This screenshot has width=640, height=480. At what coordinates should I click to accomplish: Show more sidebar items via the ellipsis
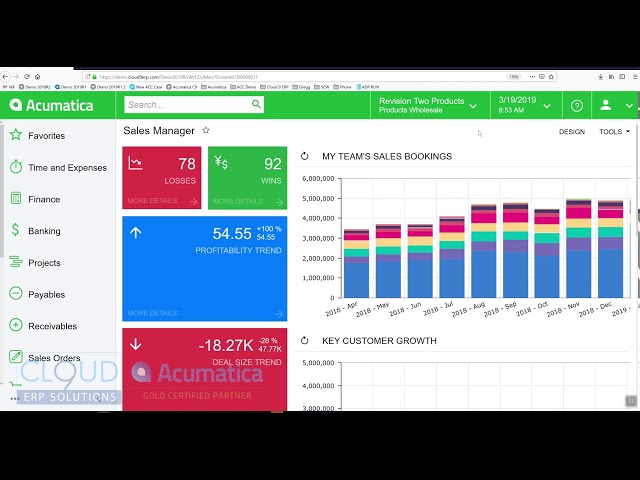click(x=14, y=399)
